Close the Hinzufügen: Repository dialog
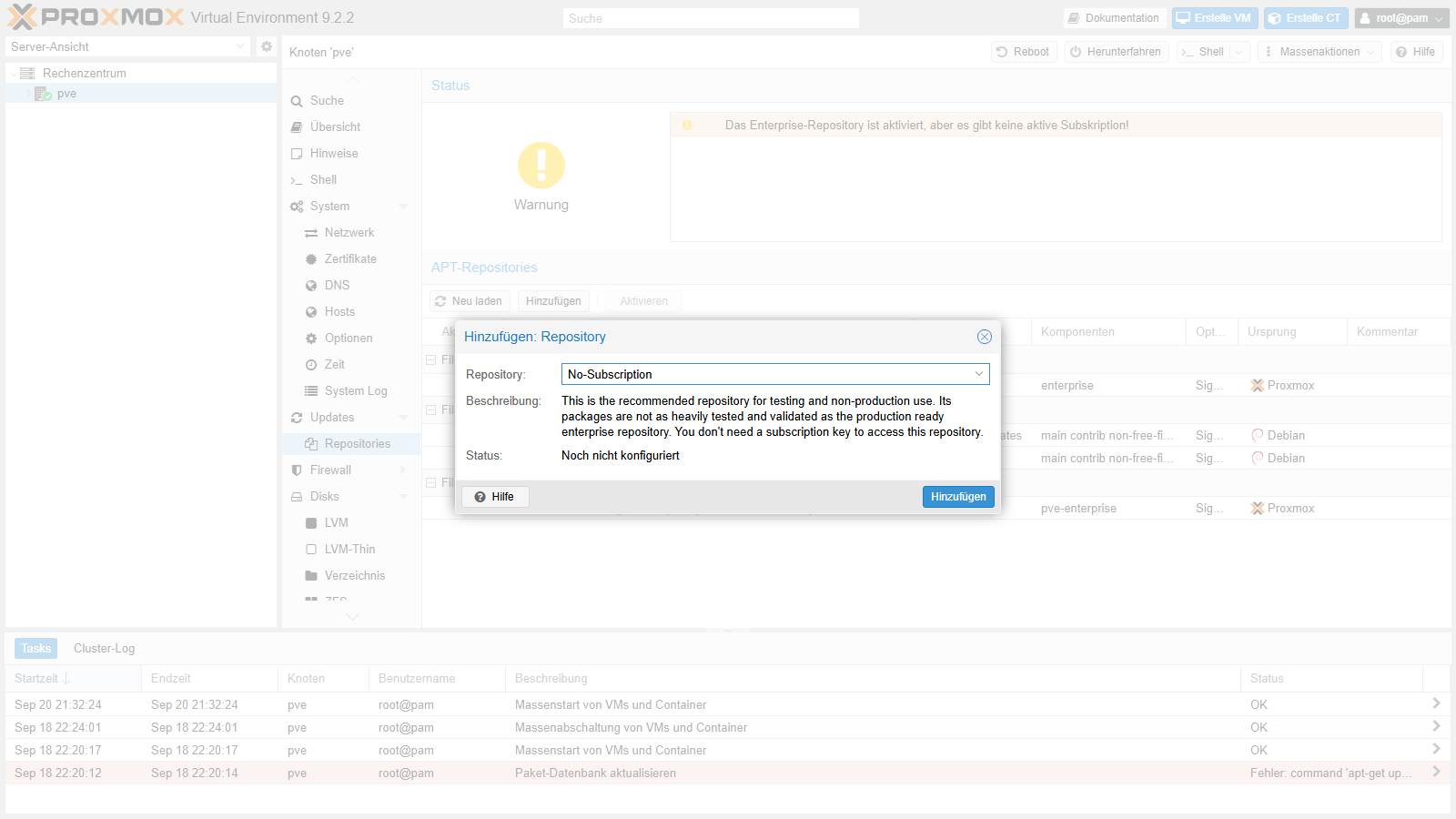 click(x=984, y=337)
